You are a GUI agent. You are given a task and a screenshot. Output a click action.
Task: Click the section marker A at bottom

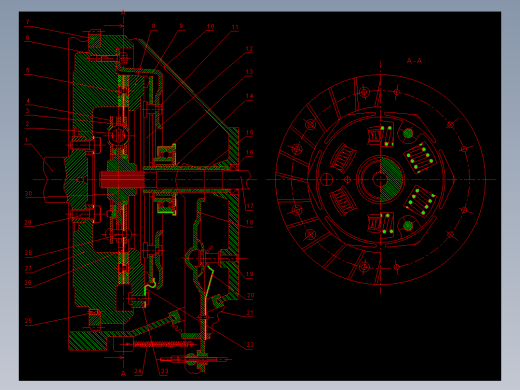click(123, 373)
